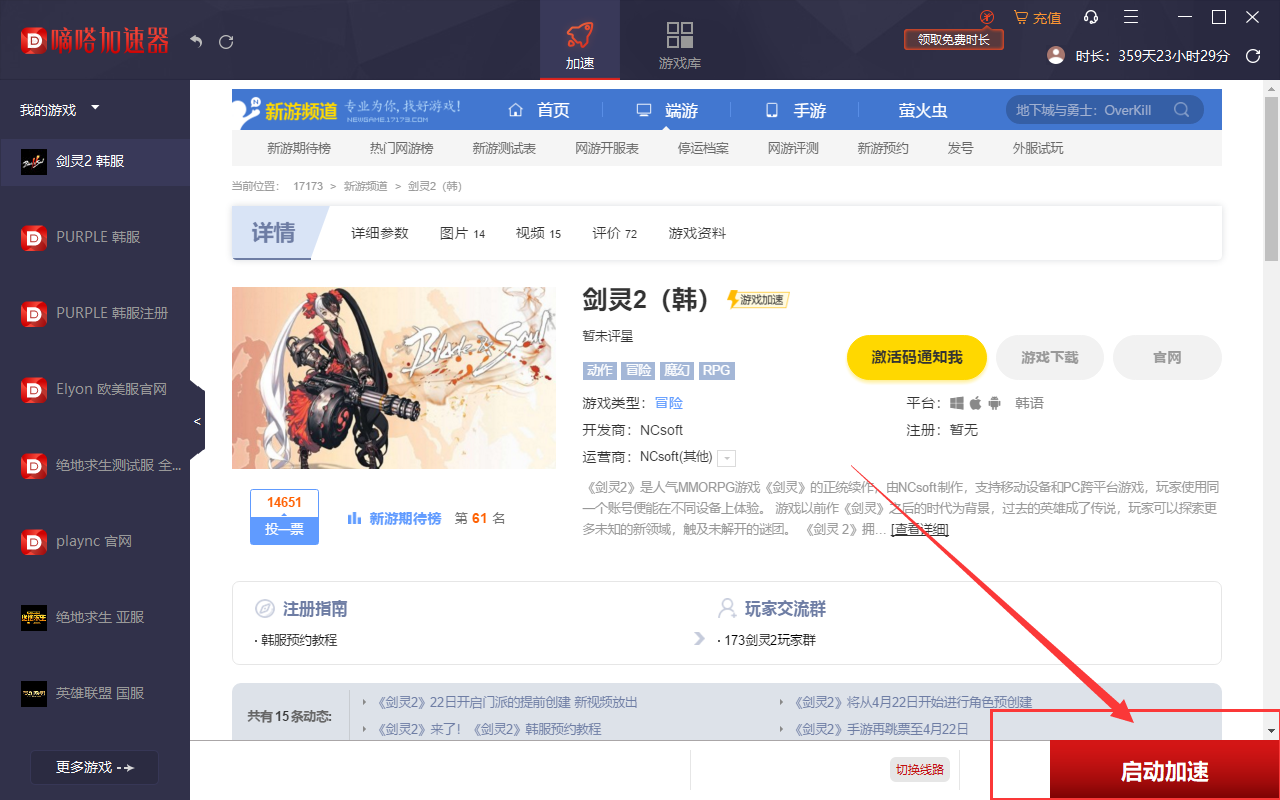Open 新游预约 link

[883, 148]
